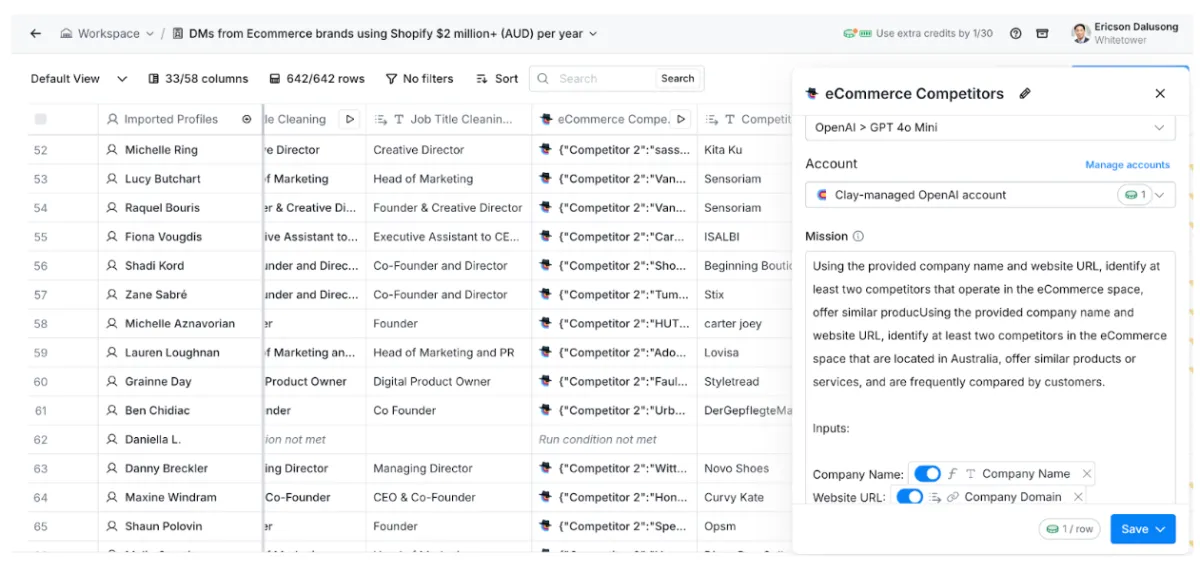Click the person icon beside Danny Breckler
The image size is (1200, 572).
point(112,469)
